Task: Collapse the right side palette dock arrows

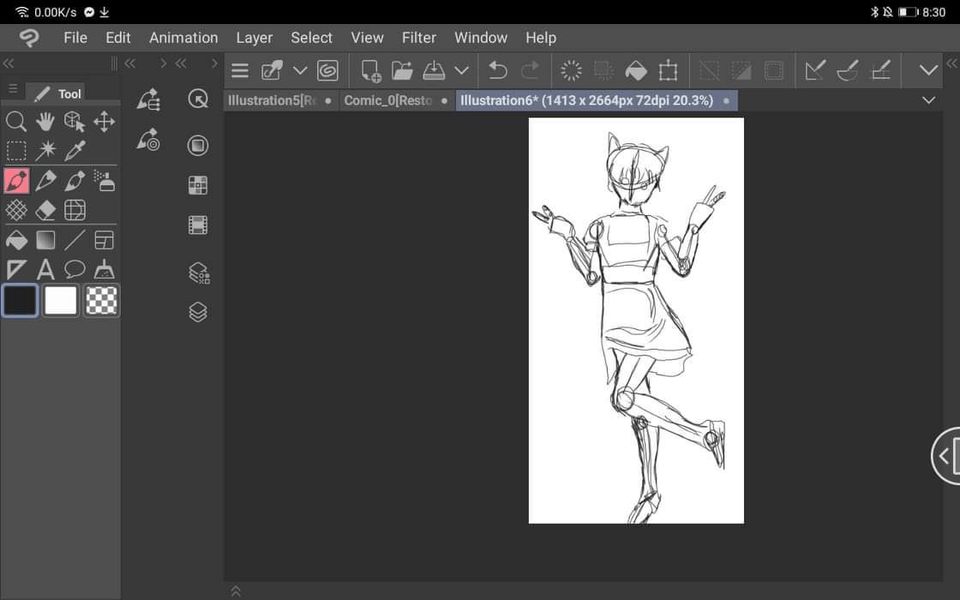Action: [952, 63]
